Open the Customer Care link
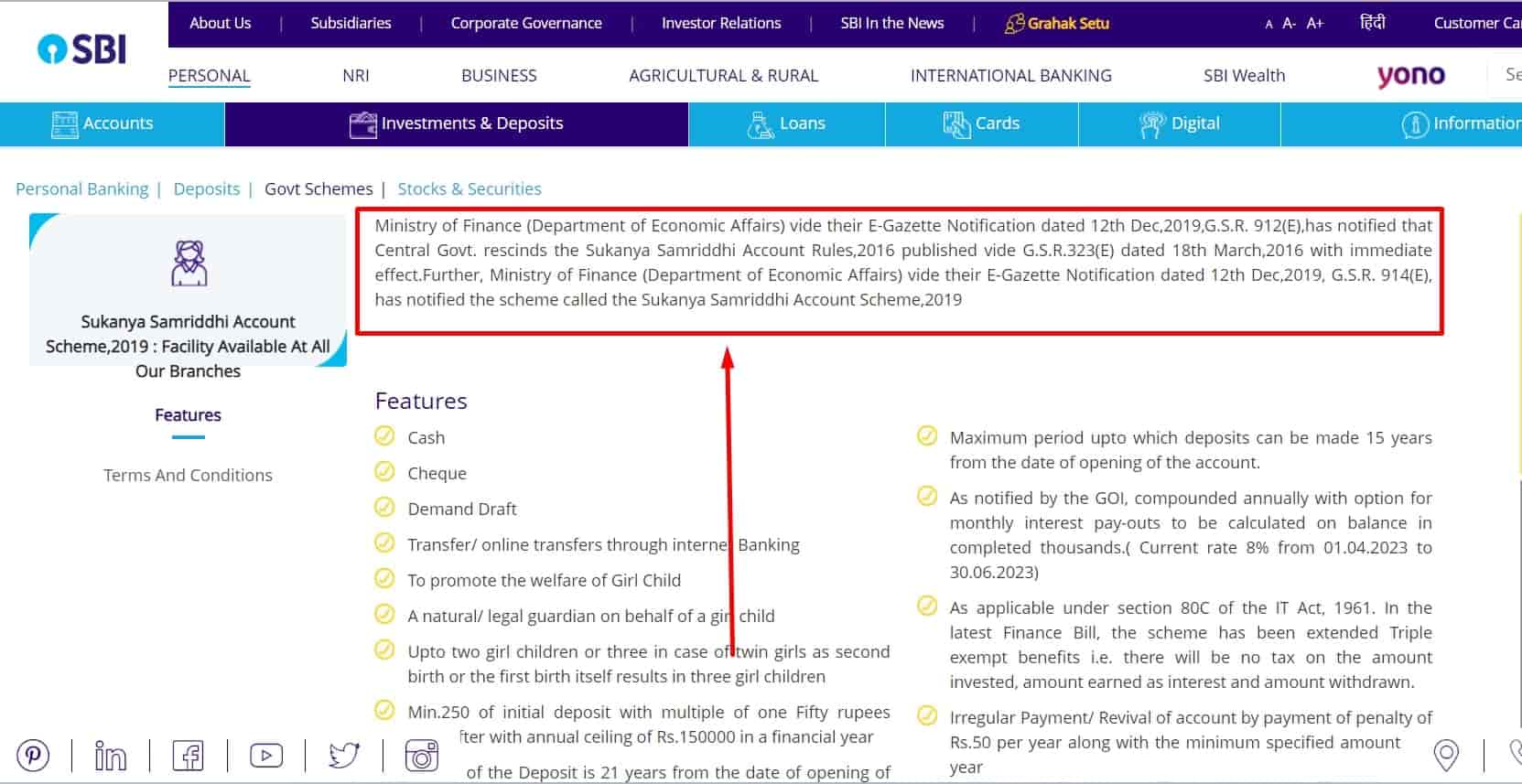Image resolution: width=1522 pixels, height=784 pixels. (1477, 23)
